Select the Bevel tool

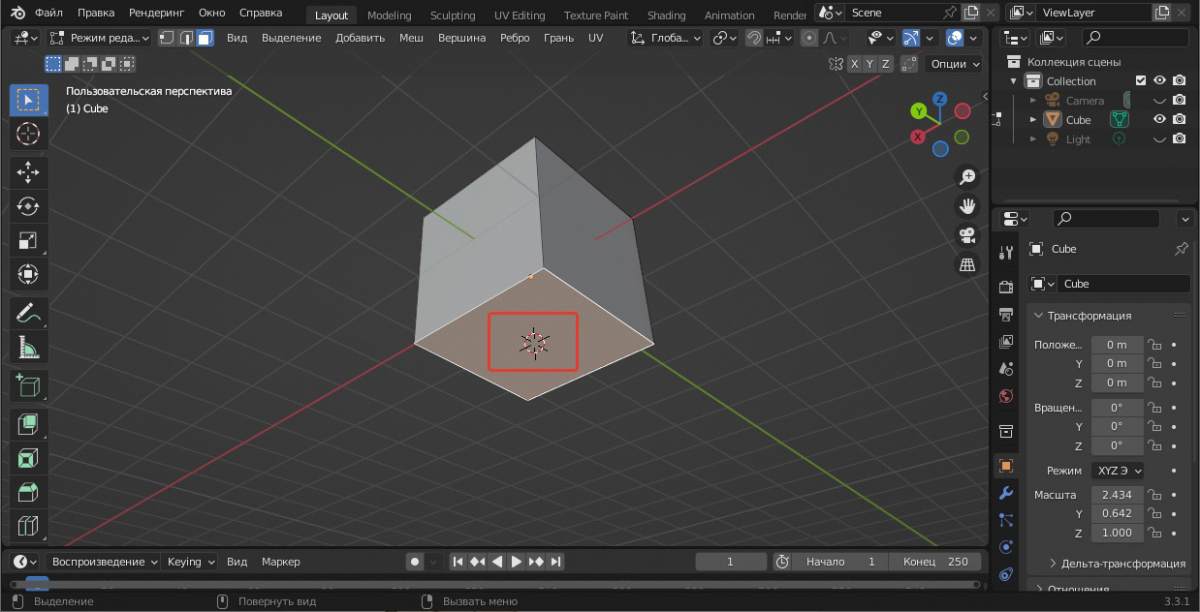click(28, 492)
